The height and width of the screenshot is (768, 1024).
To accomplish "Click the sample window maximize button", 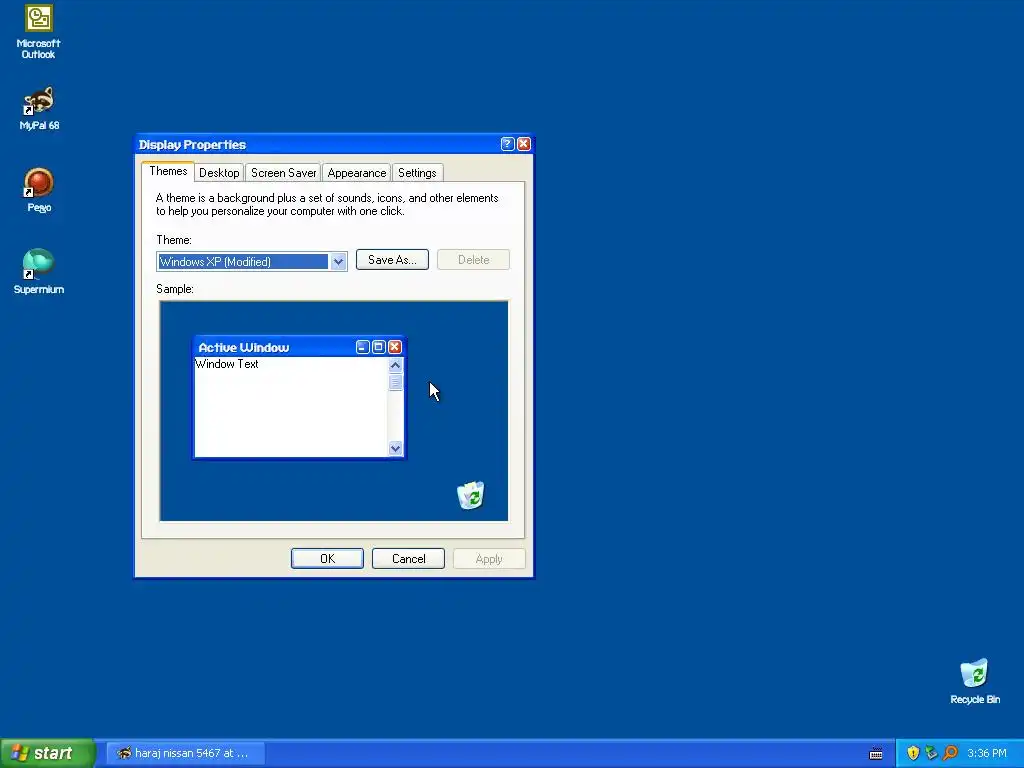I will click(x=378, y=347).
